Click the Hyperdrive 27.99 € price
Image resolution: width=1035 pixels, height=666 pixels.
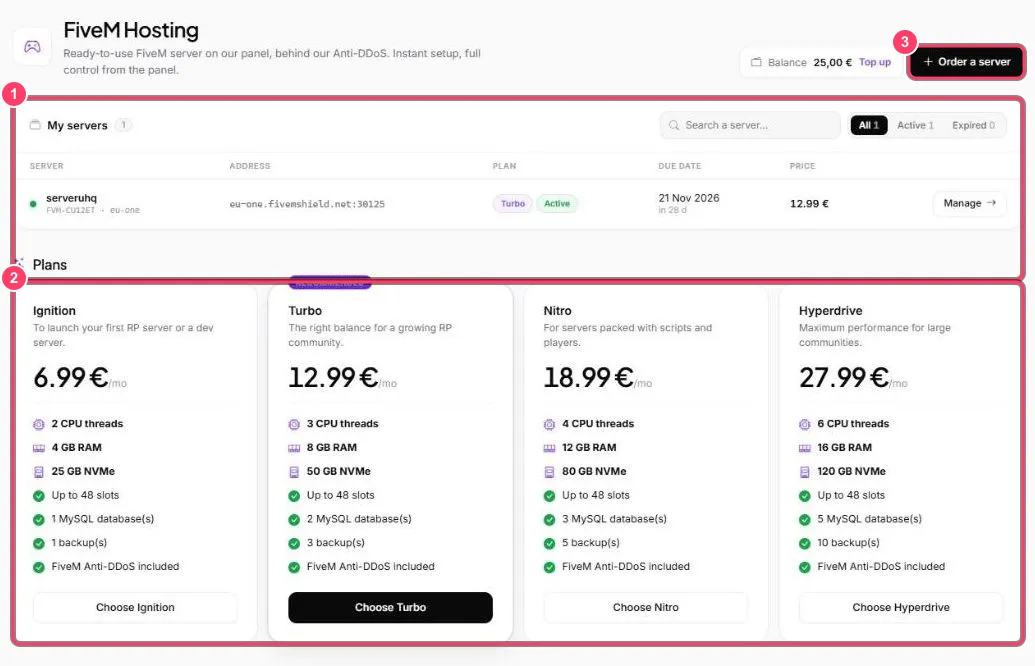coord(844,378)
